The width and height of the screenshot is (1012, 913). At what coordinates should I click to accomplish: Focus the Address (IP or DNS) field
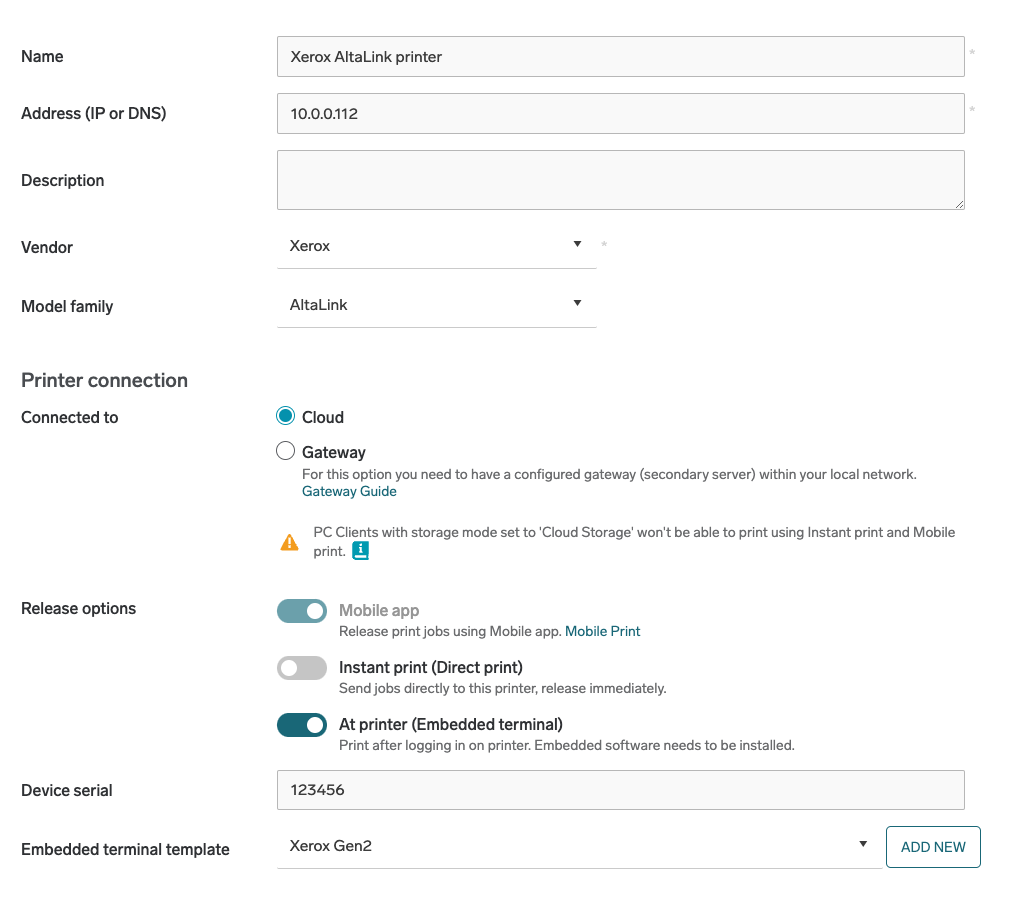[620, 114]
